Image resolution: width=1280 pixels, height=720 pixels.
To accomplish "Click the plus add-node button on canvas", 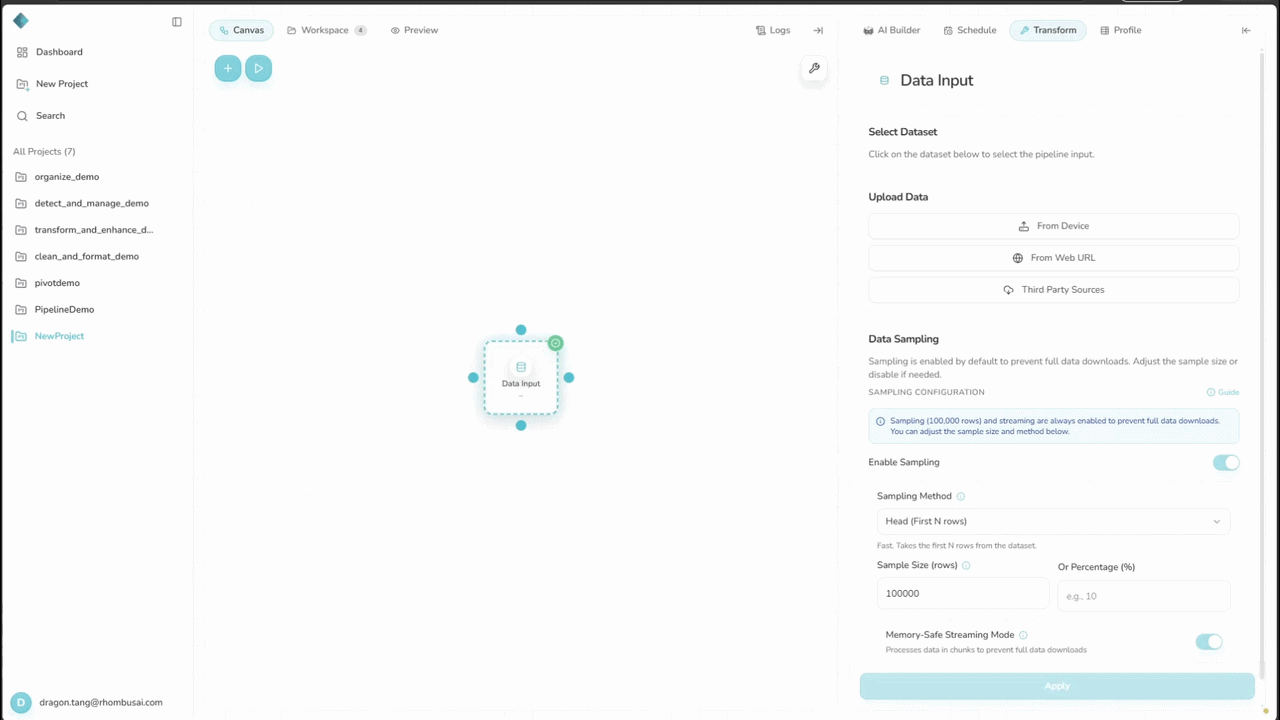I will [228, 68].
